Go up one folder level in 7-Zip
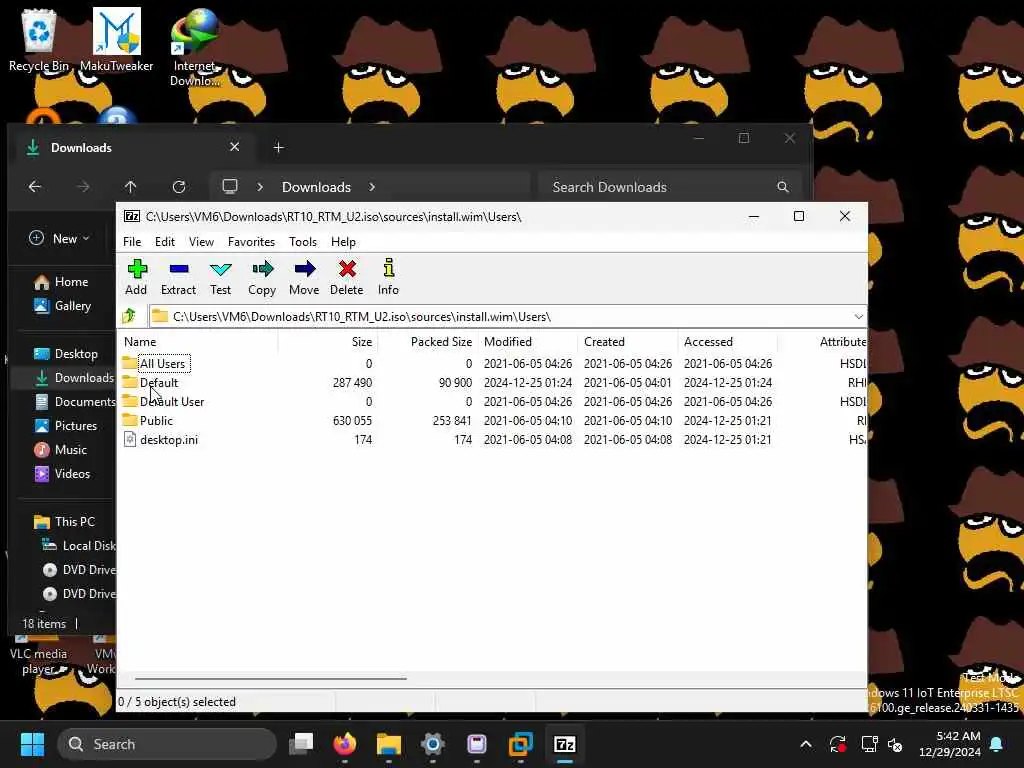1024x768 pixels. click(x=129, y=317)
